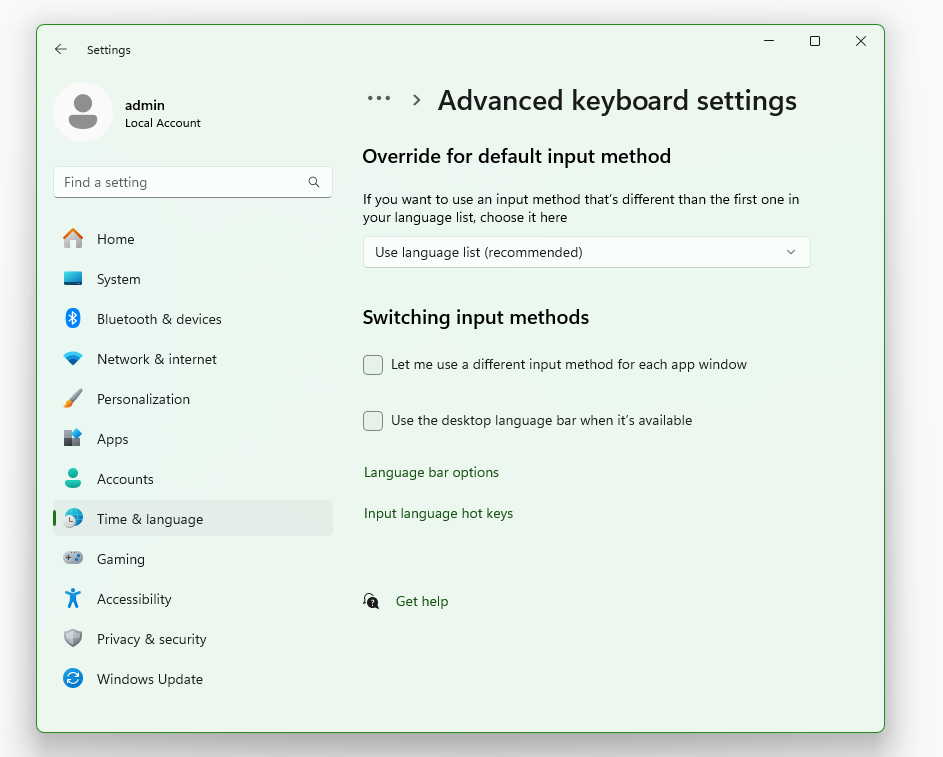Enable different input method per app window
The height and width of the screenshot is (757, 943).
pos(373,365)
